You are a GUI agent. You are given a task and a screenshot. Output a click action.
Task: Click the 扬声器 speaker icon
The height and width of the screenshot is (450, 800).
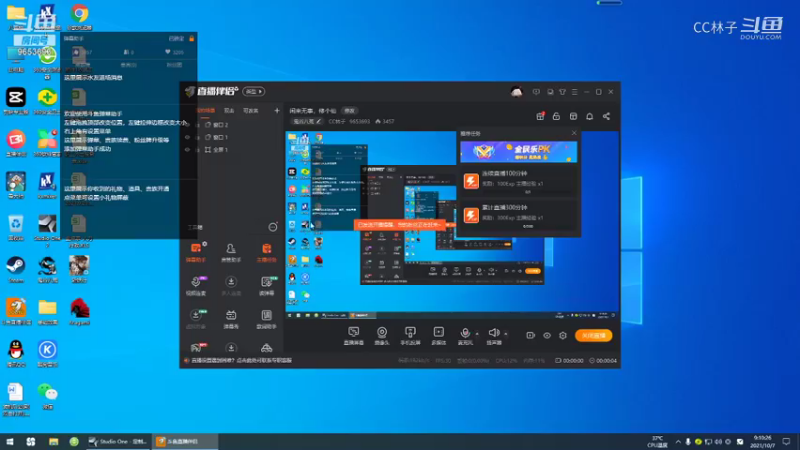[494, 336]
